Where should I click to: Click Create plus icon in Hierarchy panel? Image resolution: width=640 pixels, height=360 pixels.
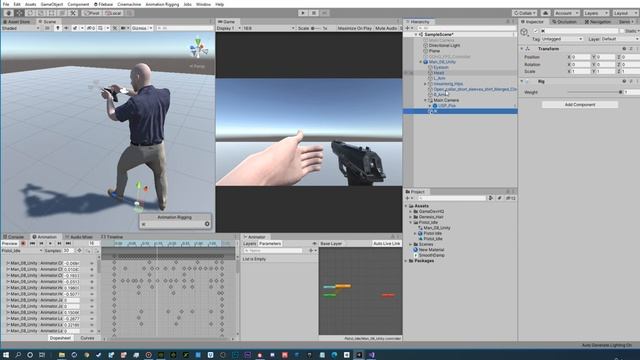[408, 28]
